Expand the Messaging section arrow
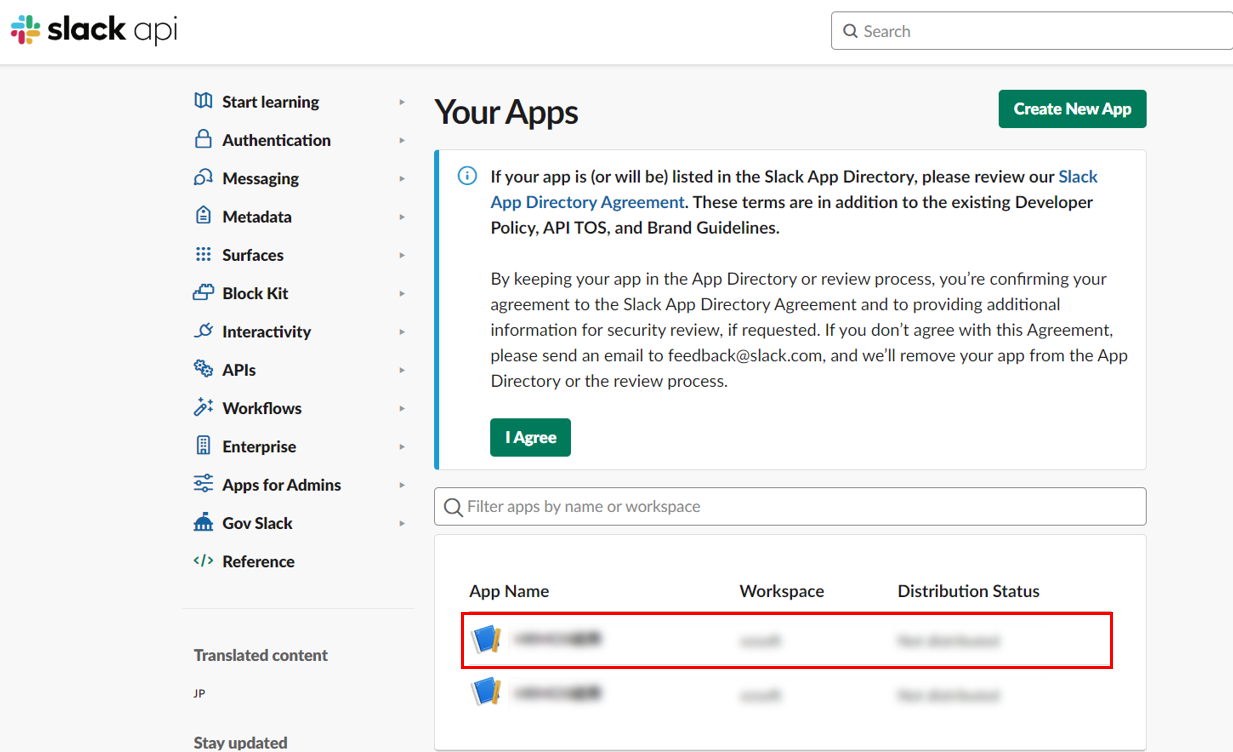The height and width of the screenshot is (752, 1233). coord(402,178)
